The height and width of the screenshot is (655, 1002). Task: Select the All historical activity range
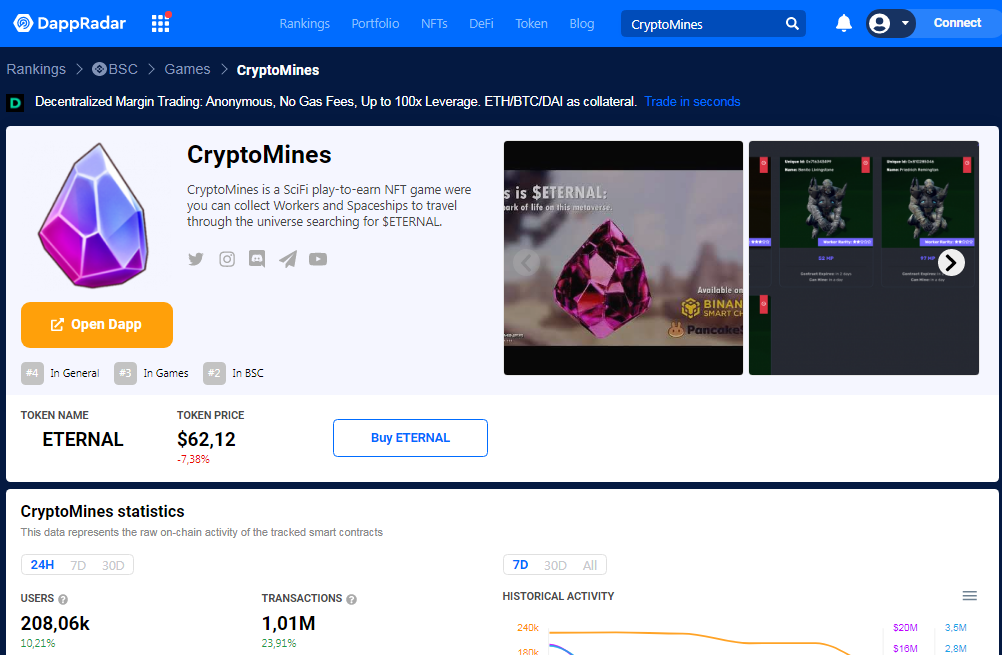[589, 565]
